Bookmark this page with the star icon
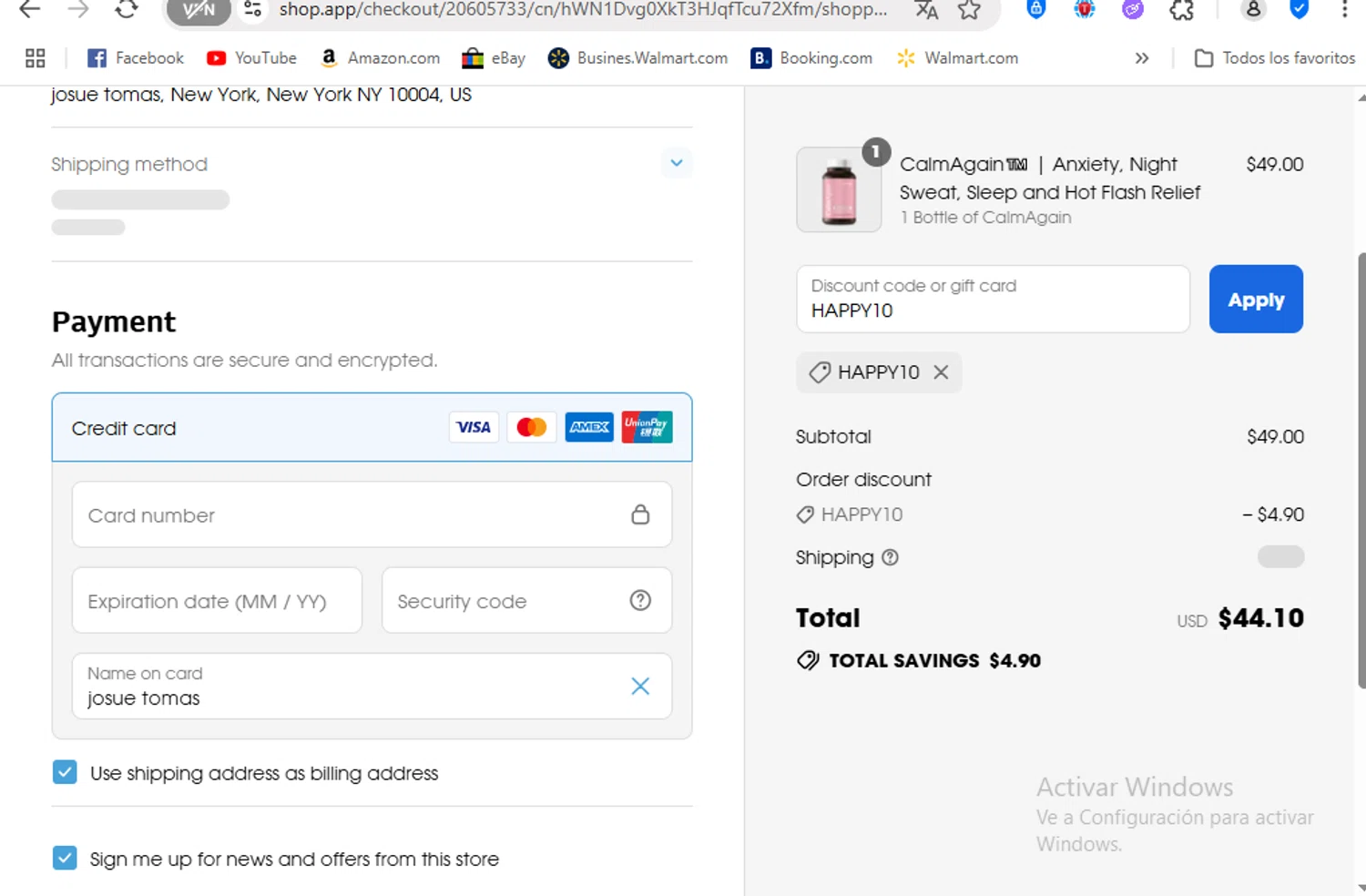1366x896 pixels. pos(969,10)
